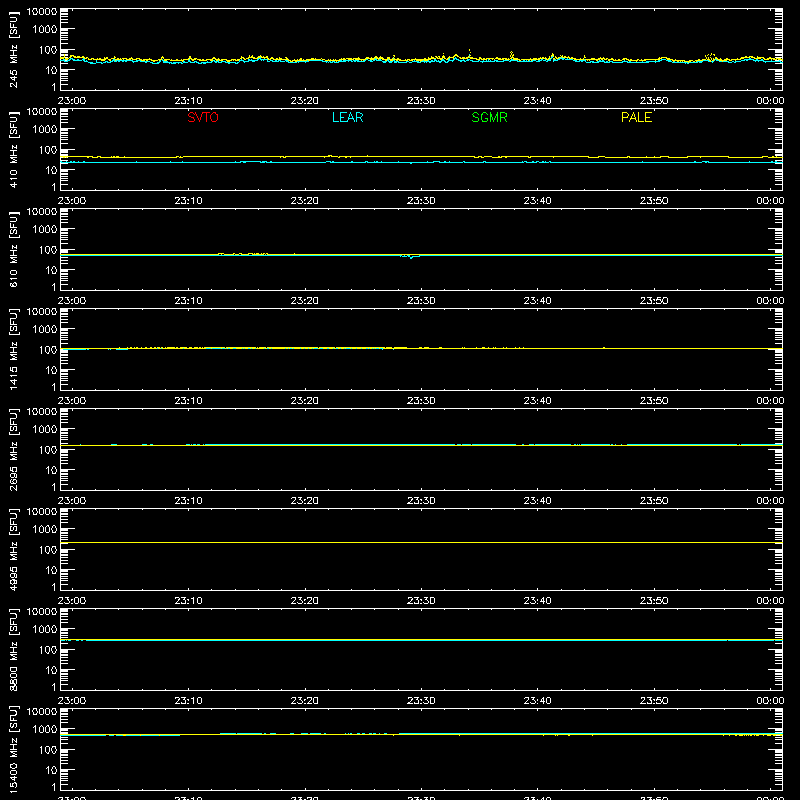Viewport: 800px width, 800px height.
Task: Click the yellow PALE station legend label
Action: click(636, 117)
